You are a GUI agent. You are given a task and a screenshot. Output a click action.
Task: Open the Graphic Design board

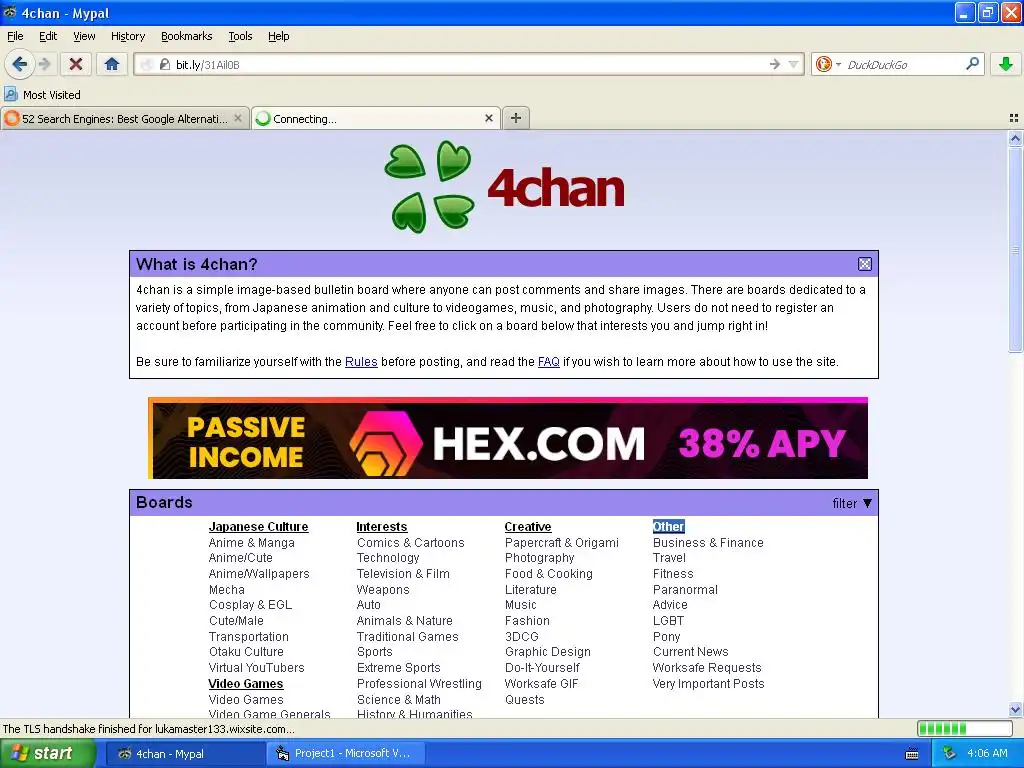[x=548, y=652]
